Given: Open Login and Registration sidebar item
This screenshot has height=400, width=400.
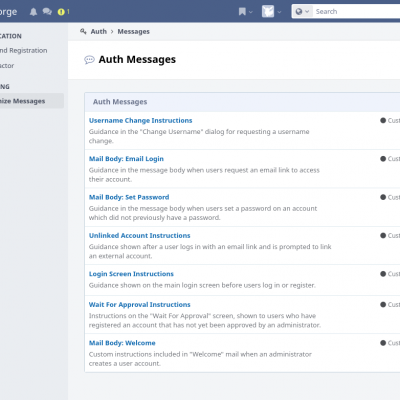Looking at the screenshot, I should (x=23, y=50).
